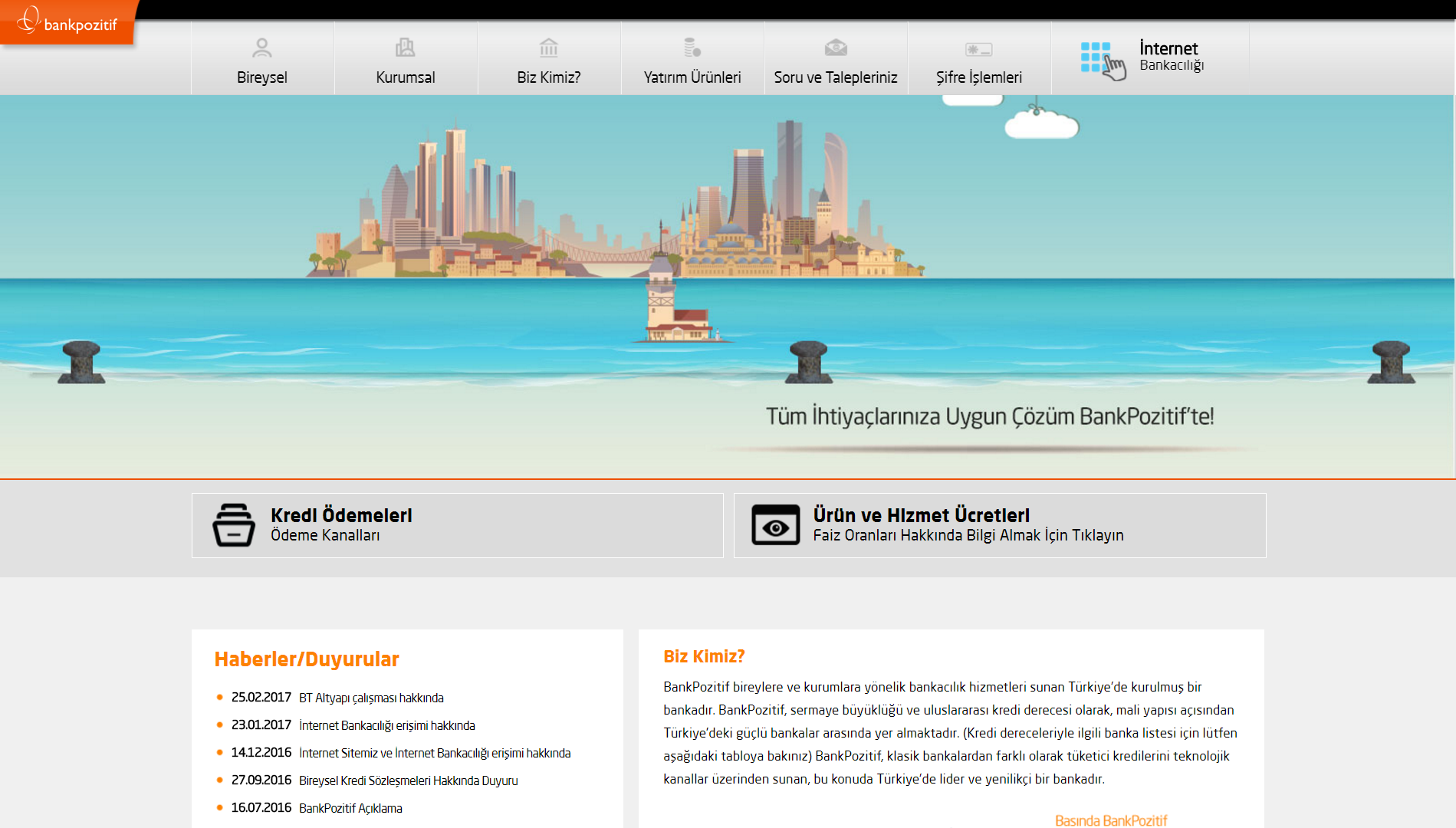Click the Yatırım Ürünleri coins icon
Image resolution: width=1456 pixels, height=828 pixels.
point(692,48)
